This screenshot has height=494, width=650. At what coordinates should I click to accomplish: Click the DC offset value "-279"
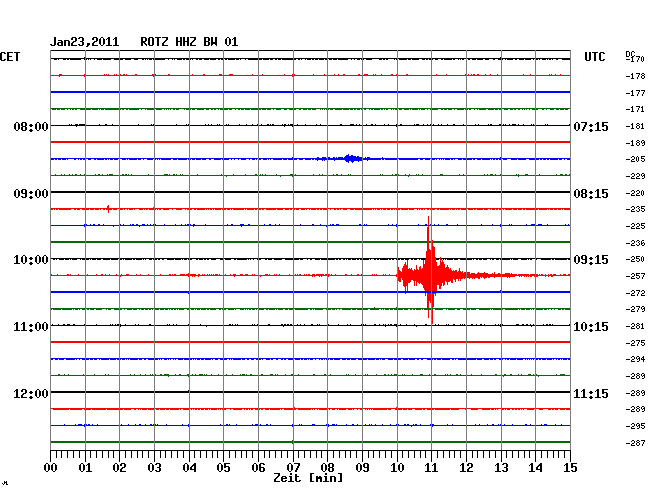click(x=635, y=309)
